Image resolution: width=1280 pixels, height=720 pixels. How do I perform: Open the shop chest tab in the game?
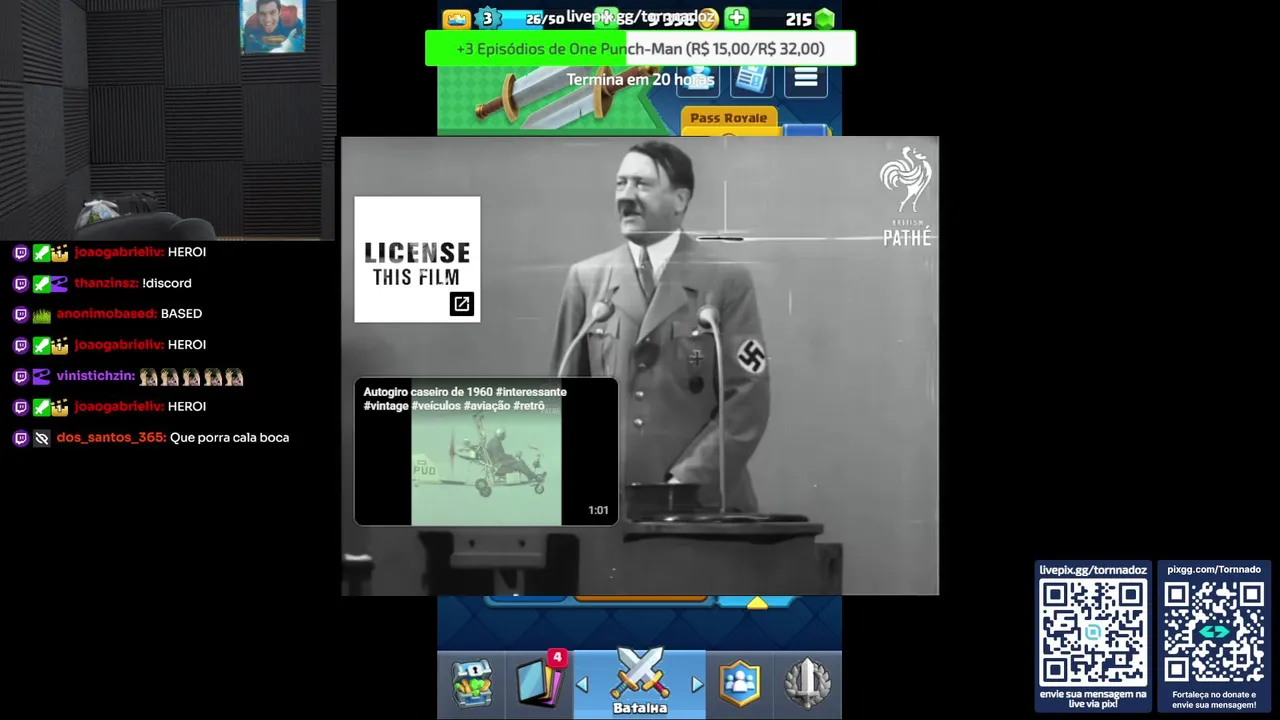click(471, 684)
